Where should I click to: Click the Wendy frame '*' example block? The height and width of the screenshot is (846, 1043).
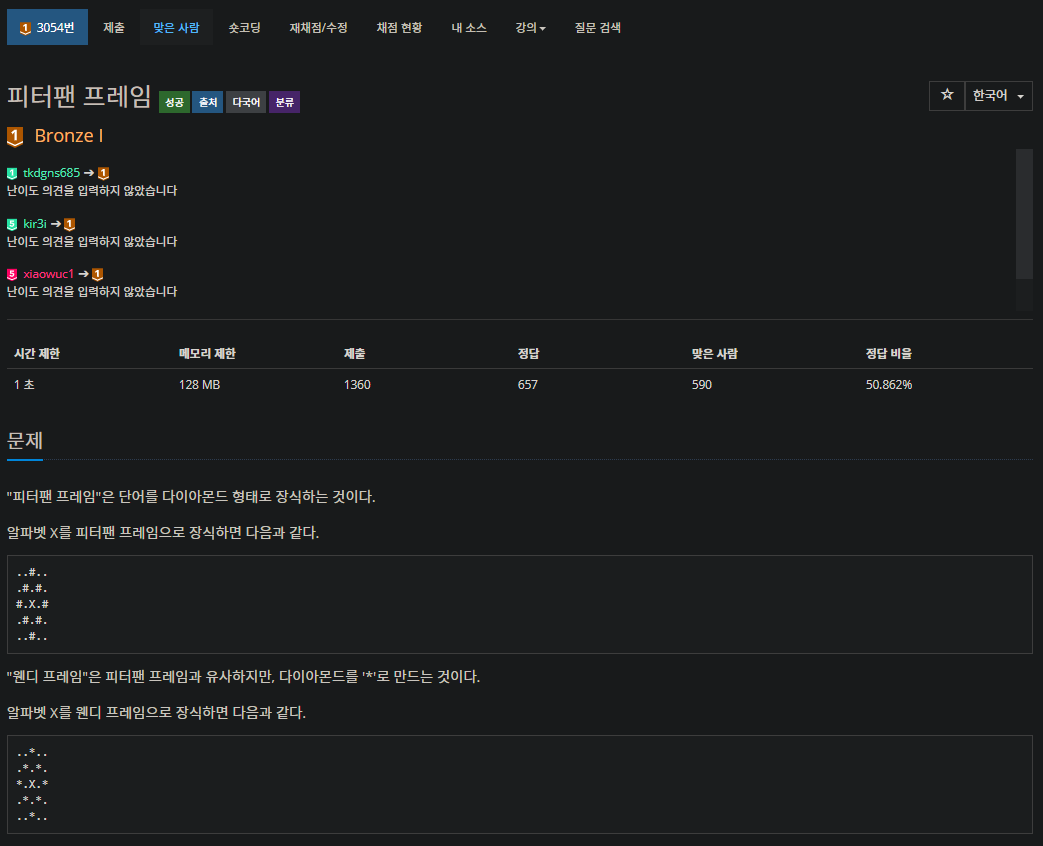click(520, 785)
